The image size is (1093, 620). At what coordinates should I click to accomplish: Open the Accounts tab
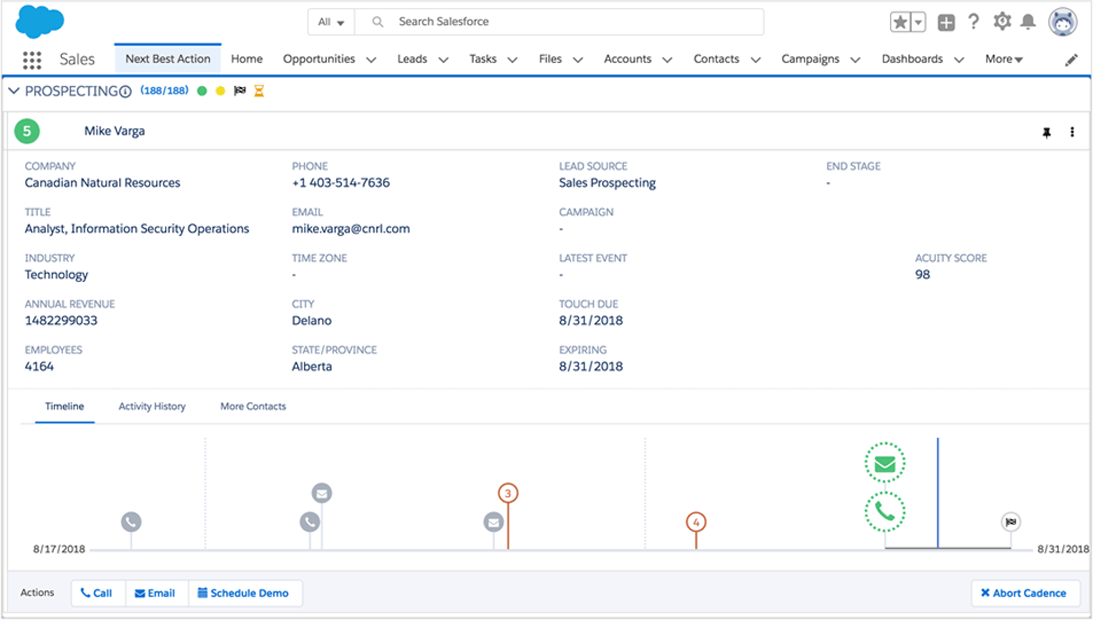(x=627, y=59)
